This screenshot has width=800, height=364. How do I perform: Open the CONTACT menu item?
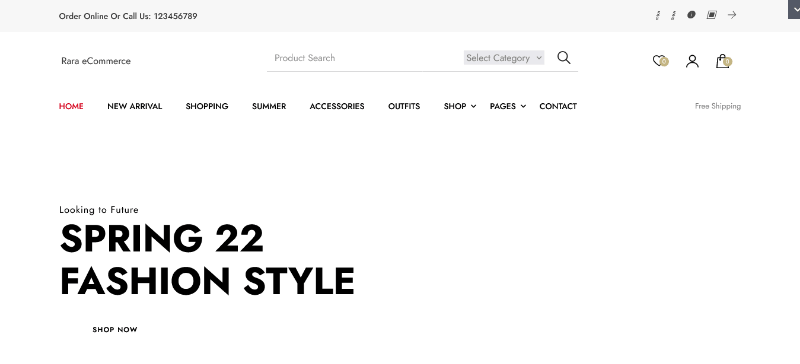pyautogui.click(x=558, y=106)
